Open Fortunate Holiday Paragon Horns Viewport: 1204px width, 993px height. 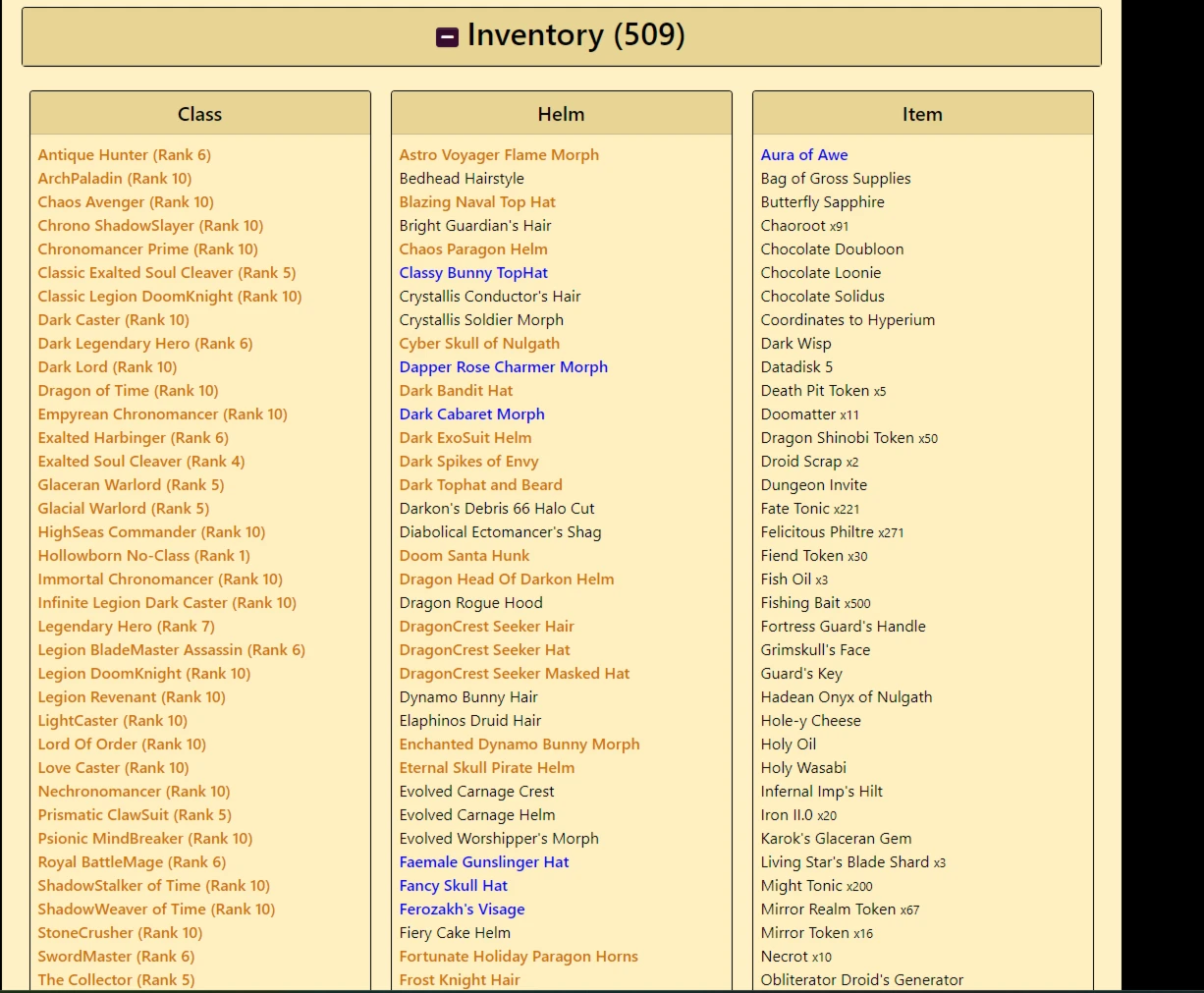point(519,957)
